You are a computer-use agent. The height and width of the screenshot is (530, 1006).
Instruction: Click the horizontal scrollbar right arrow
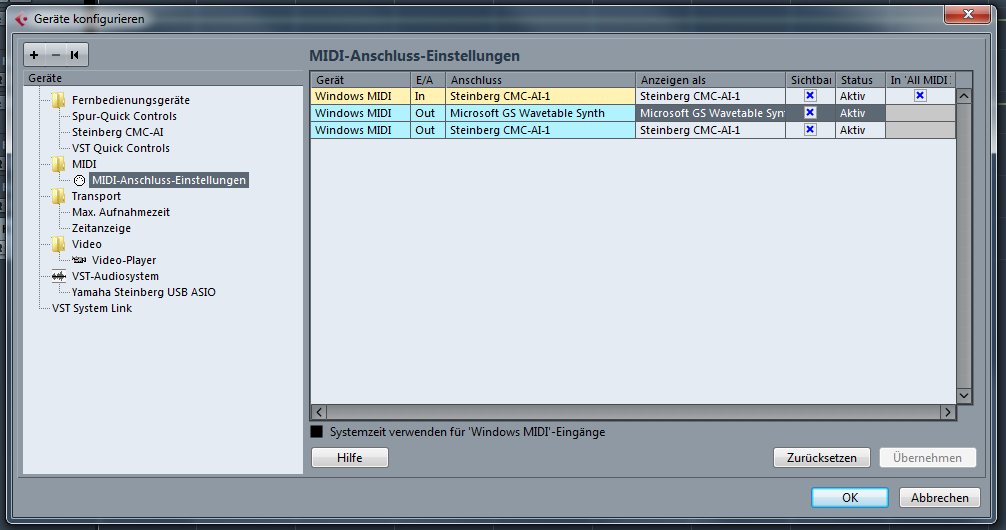(x=948, y=412)
